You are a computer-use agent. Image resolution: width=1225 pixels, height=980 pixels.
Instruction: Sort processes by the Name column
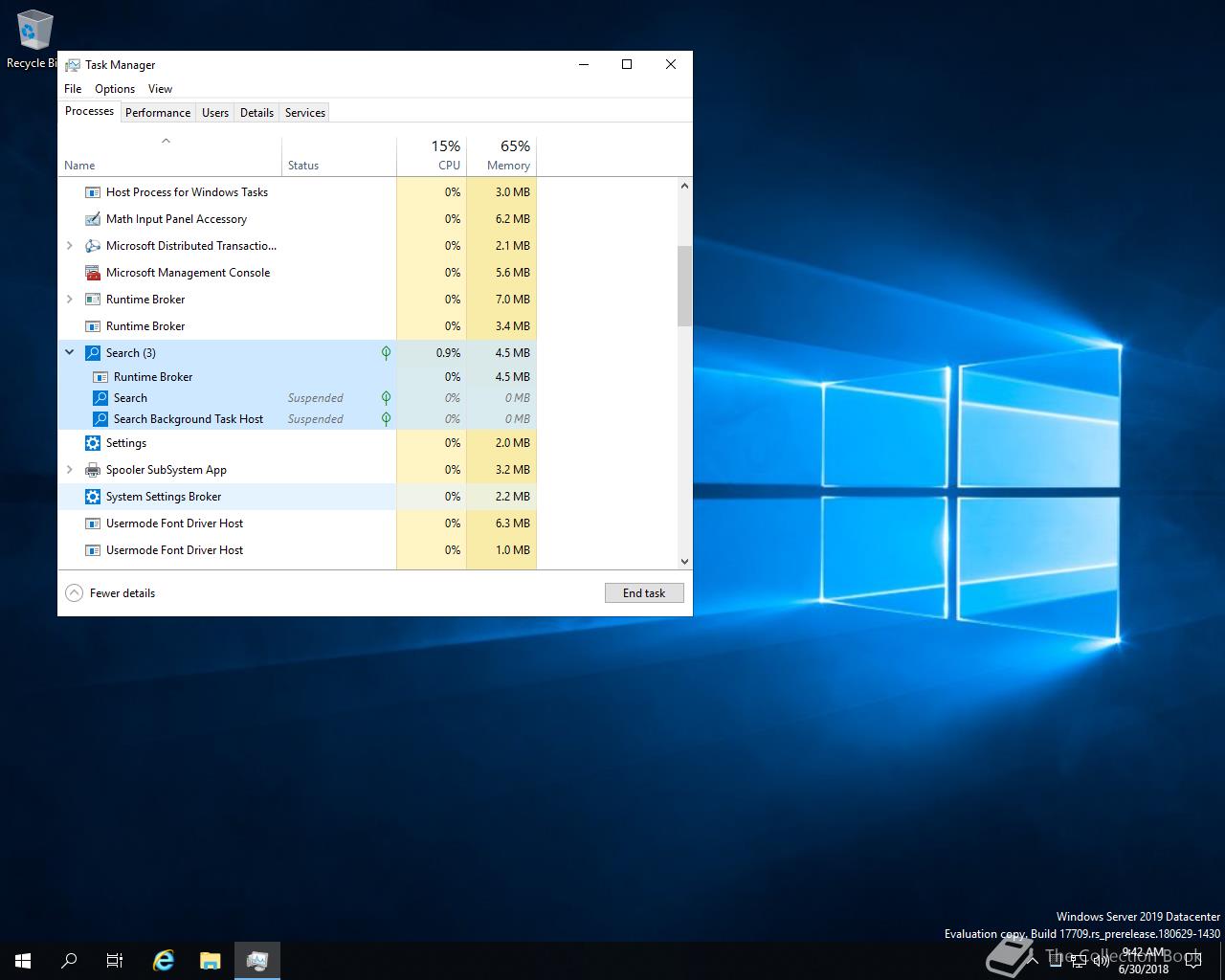tap(169, 156)
